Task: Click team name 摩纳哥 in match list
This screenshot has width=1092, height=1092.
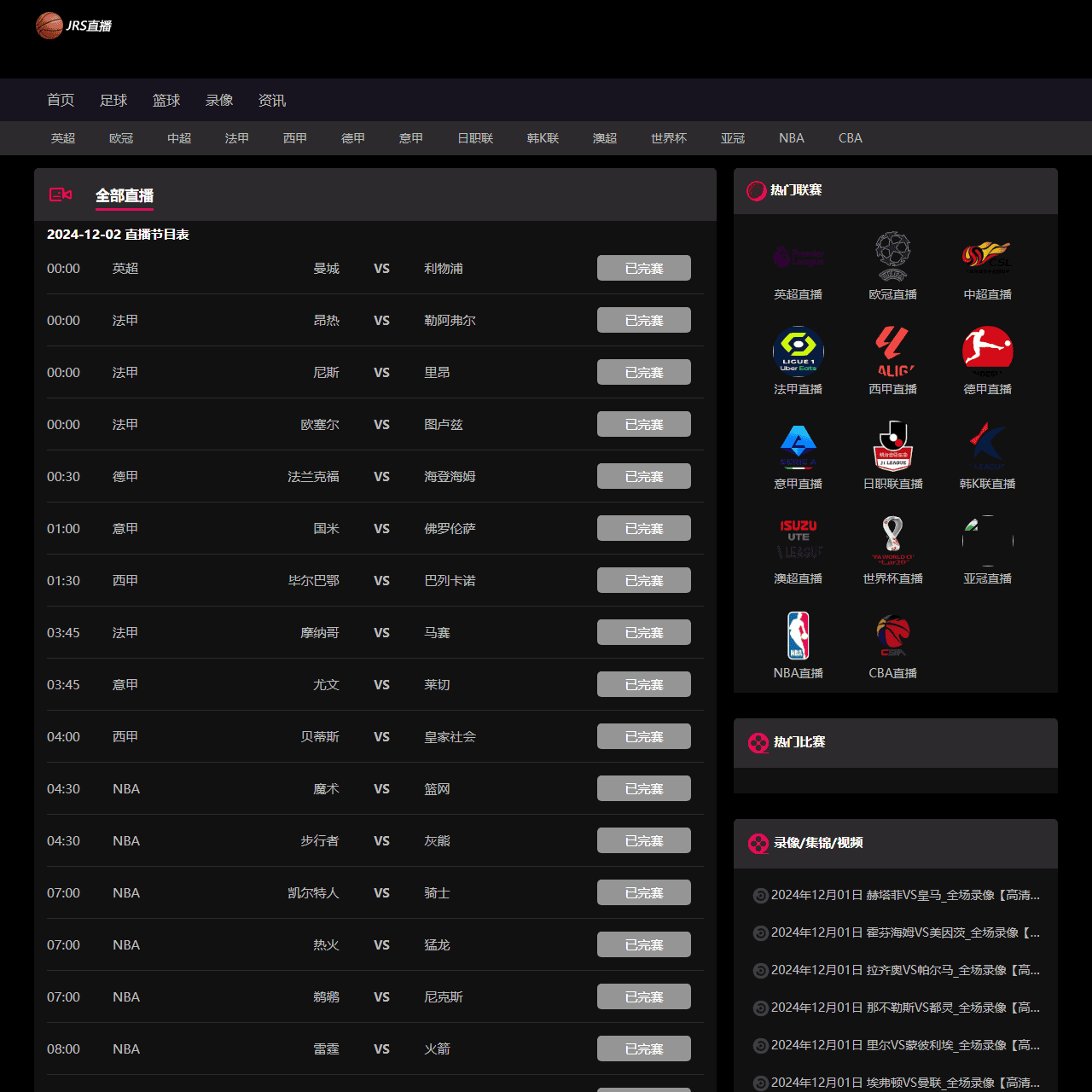Action: point(320,633)
